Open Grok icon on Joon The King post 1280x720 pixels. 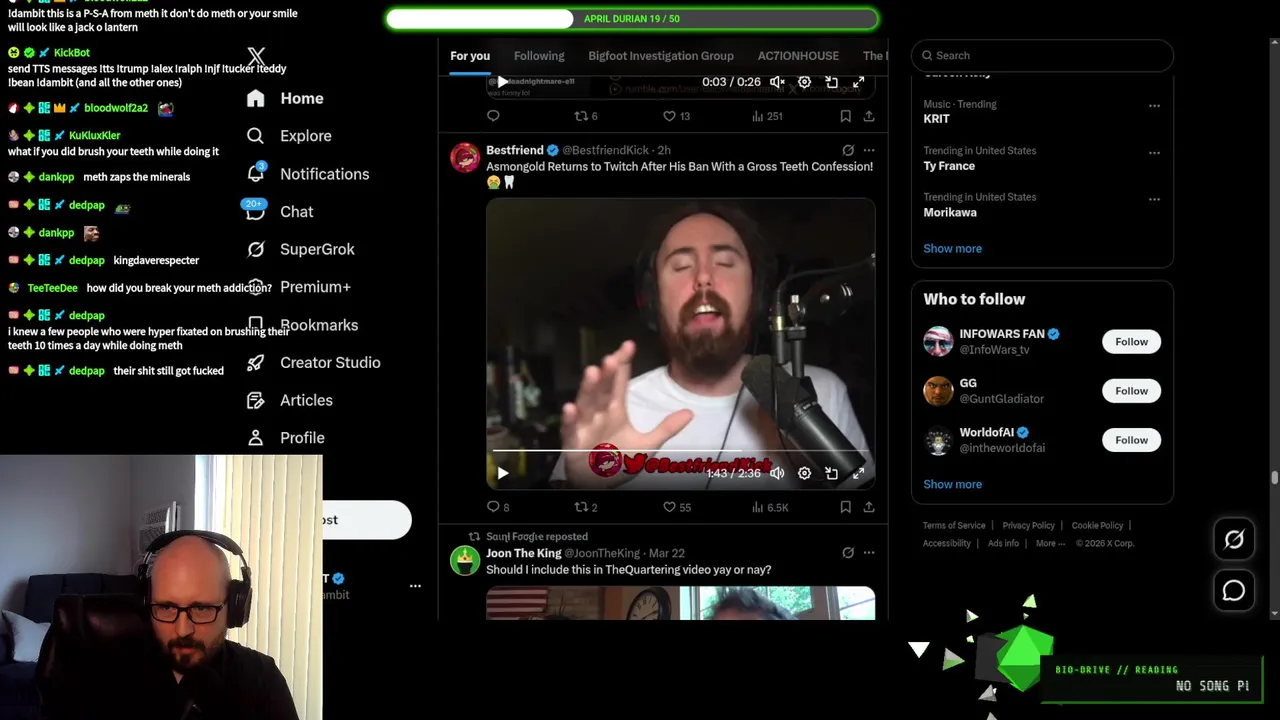(848, 553)
